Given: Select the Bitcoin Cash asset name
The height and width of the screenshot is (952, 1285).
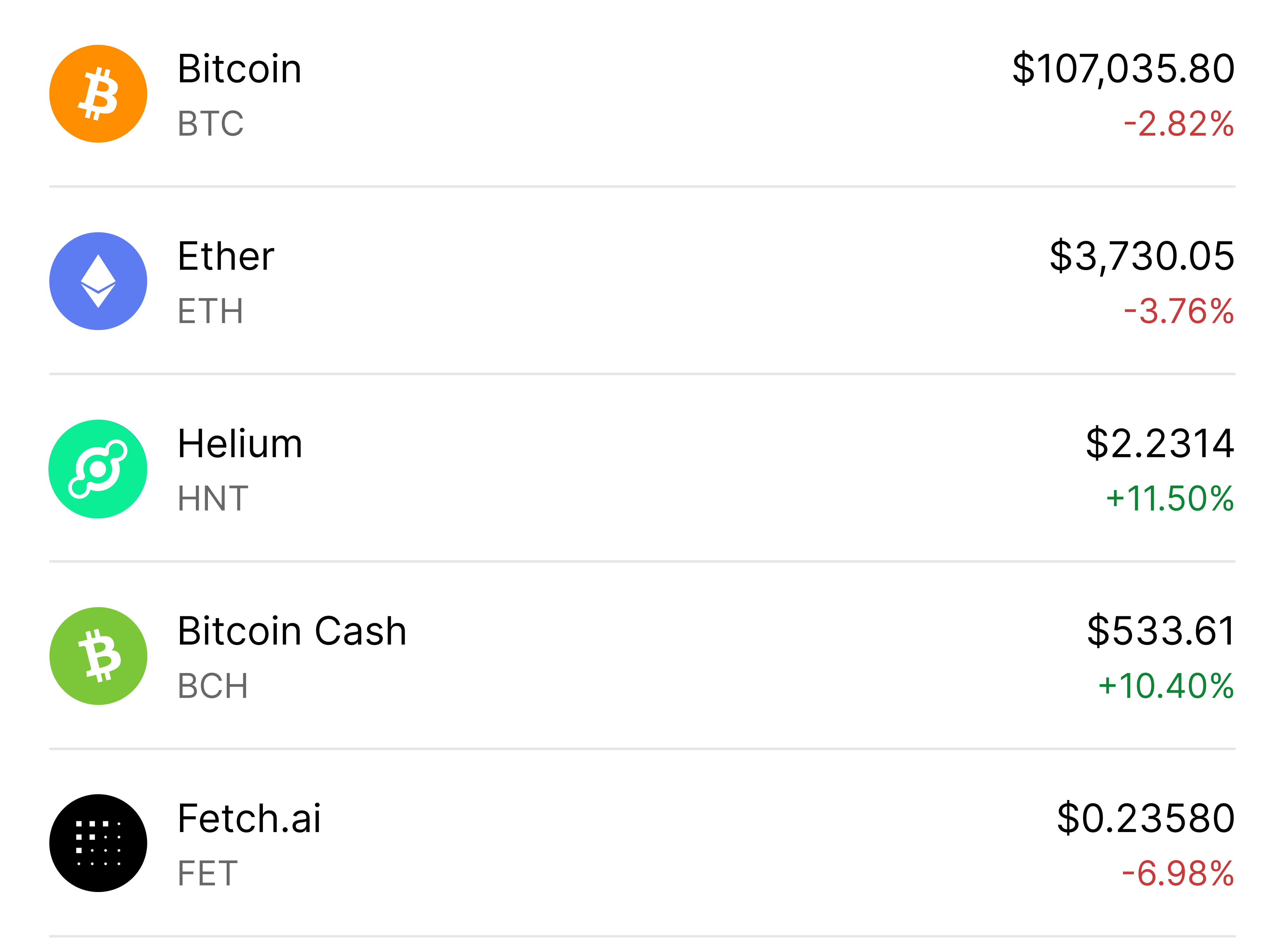Looking at the screenshot, I should click(x=292, y=631).
